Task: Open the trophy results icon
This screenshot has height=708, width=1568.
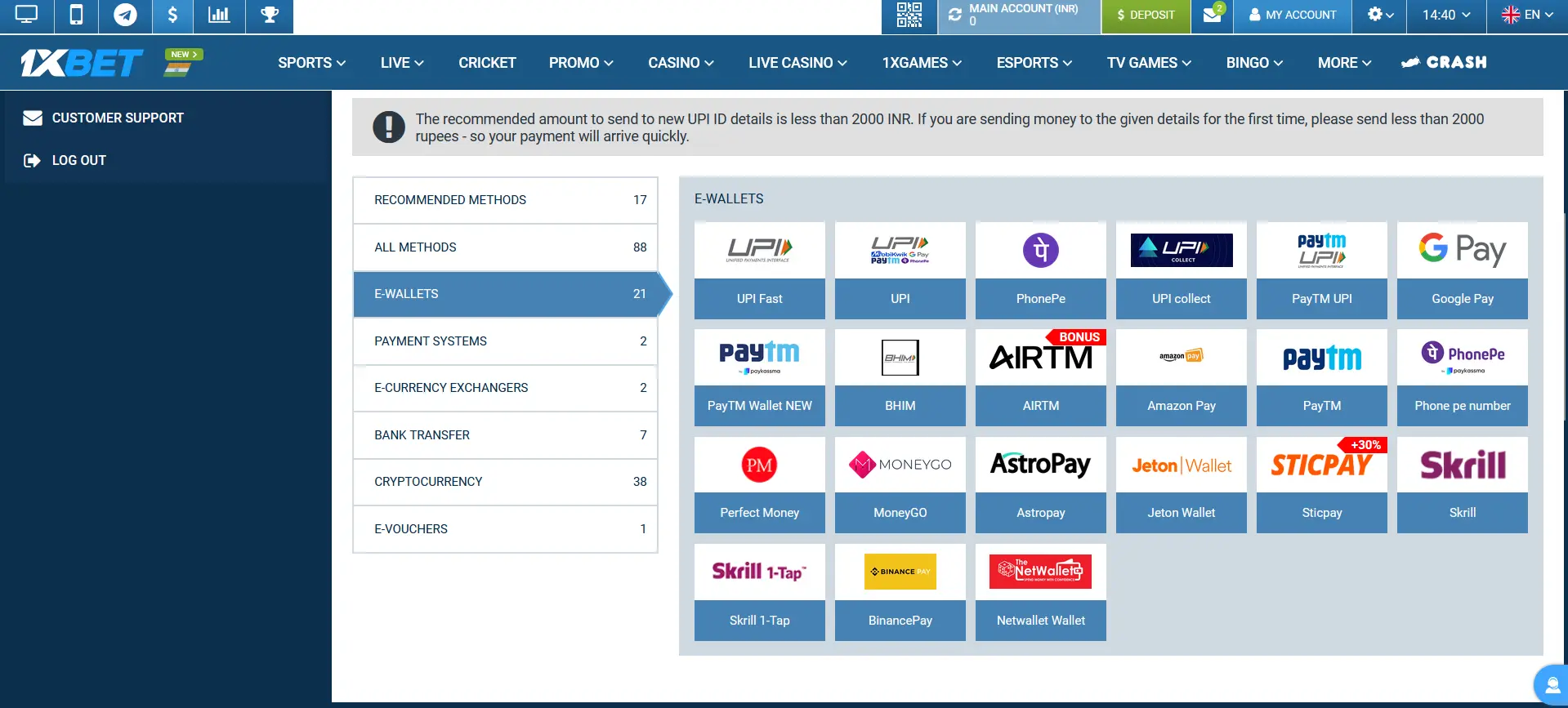Action: 270,15
